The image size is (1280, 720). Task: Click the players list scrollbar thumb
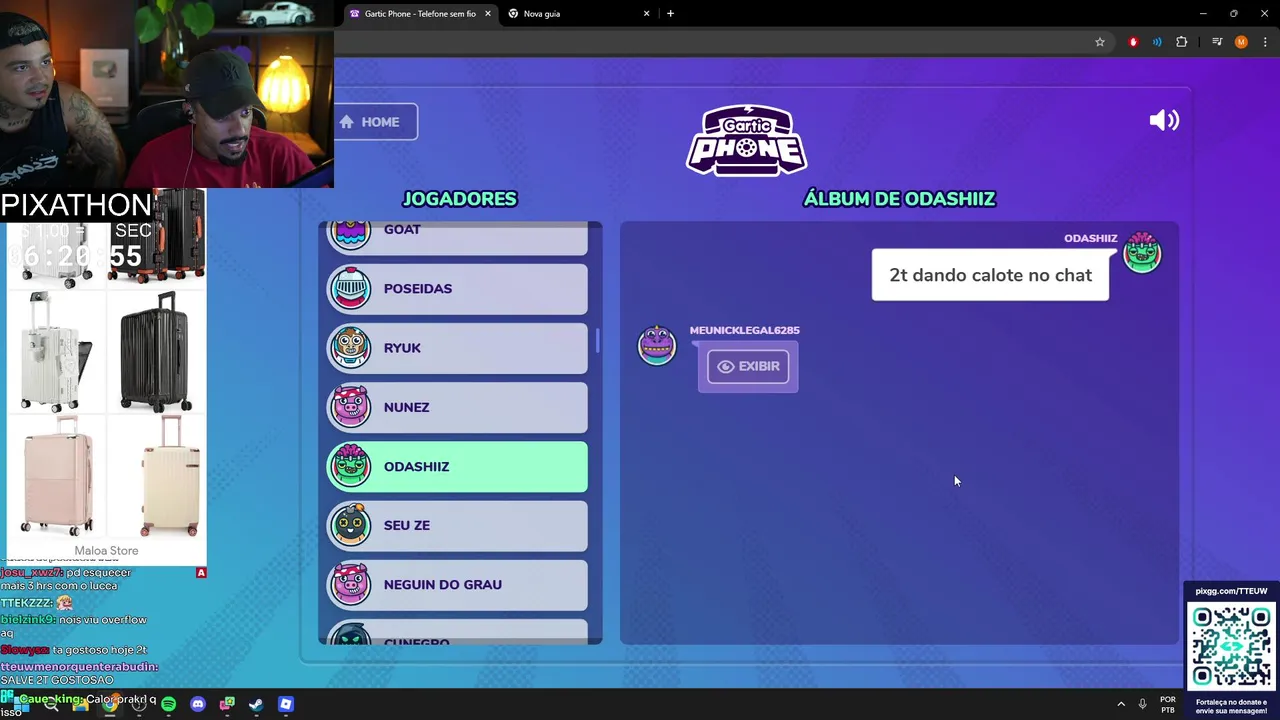point(597,340)
